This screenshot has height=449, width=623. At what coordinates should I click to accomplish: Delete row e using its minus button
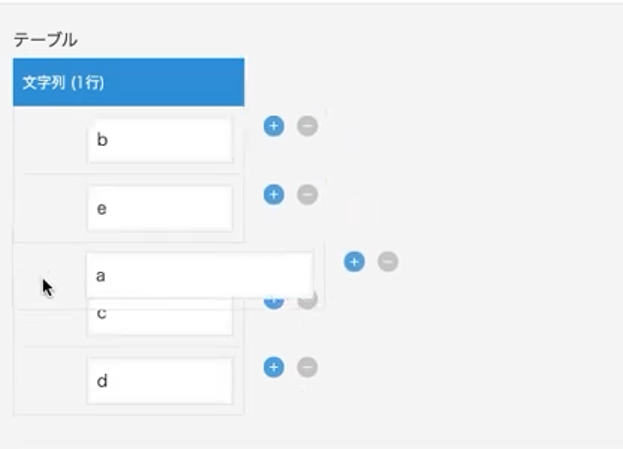[x=308, y=194]
